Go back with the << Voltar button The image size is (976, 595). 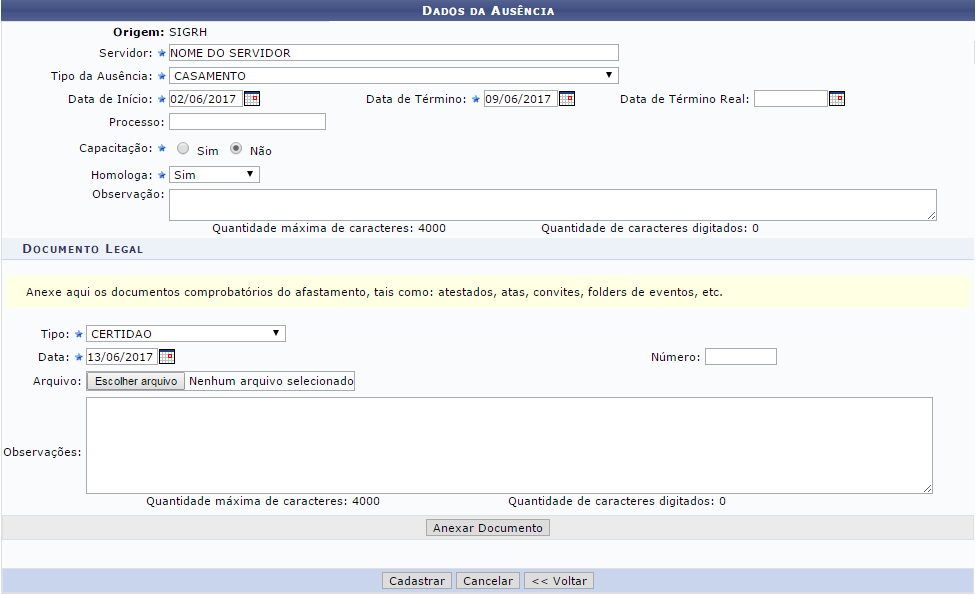click(x=560, y=581)
